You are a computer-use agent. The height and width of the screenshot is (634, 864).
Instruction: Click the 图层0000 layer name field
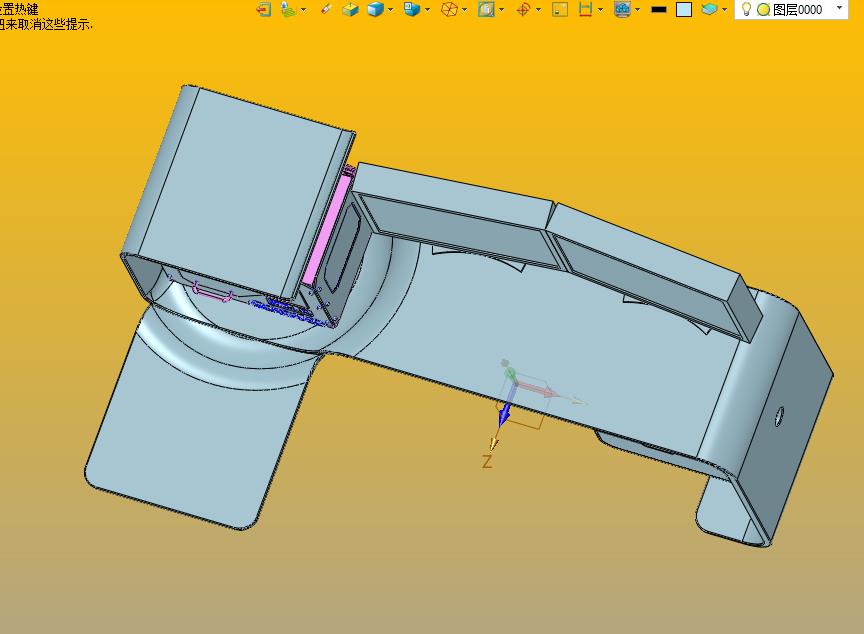pyautogui.click(x=797, y=10)
